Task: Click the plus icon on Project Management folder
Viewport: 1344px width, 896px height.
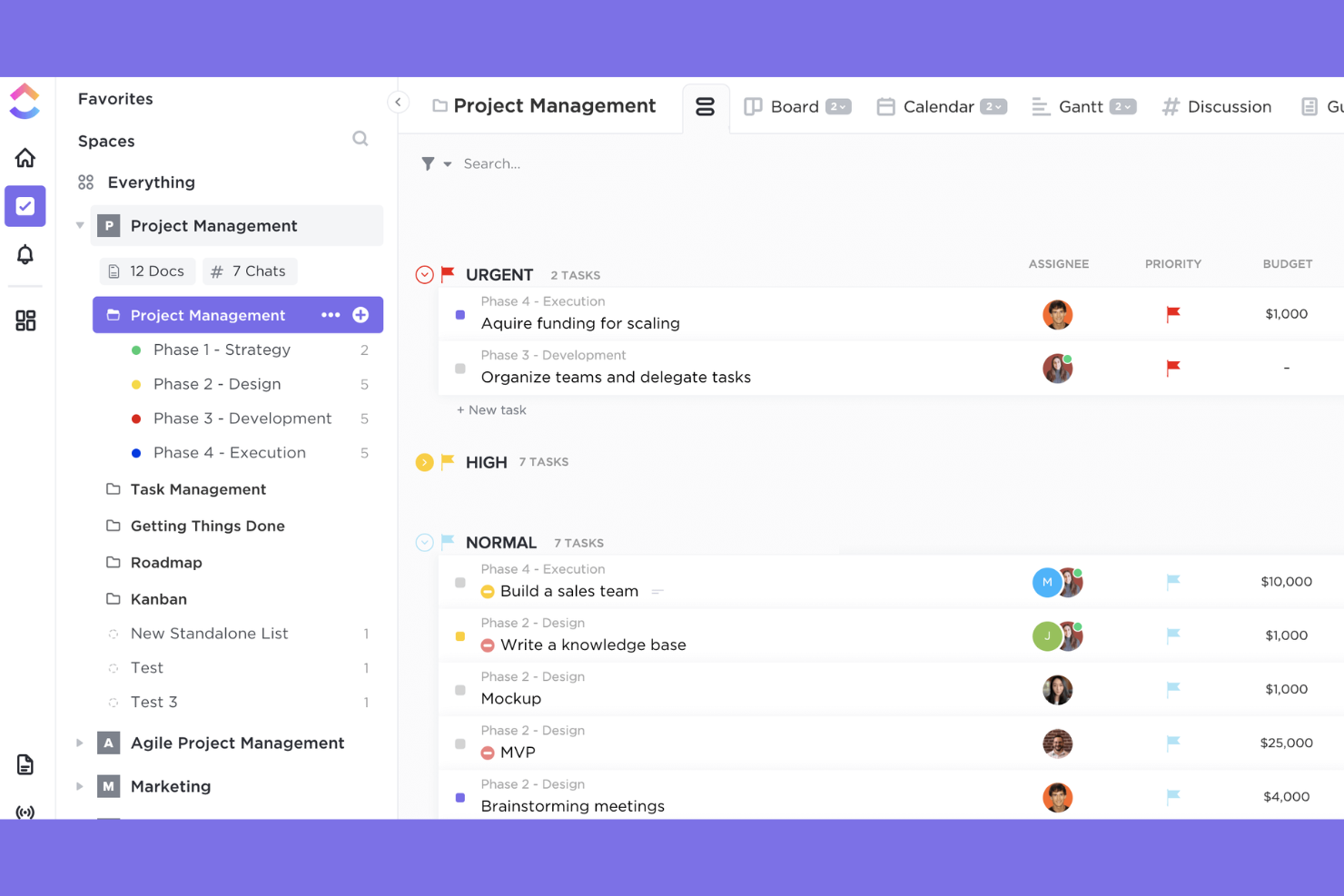Action: [361, 315]
